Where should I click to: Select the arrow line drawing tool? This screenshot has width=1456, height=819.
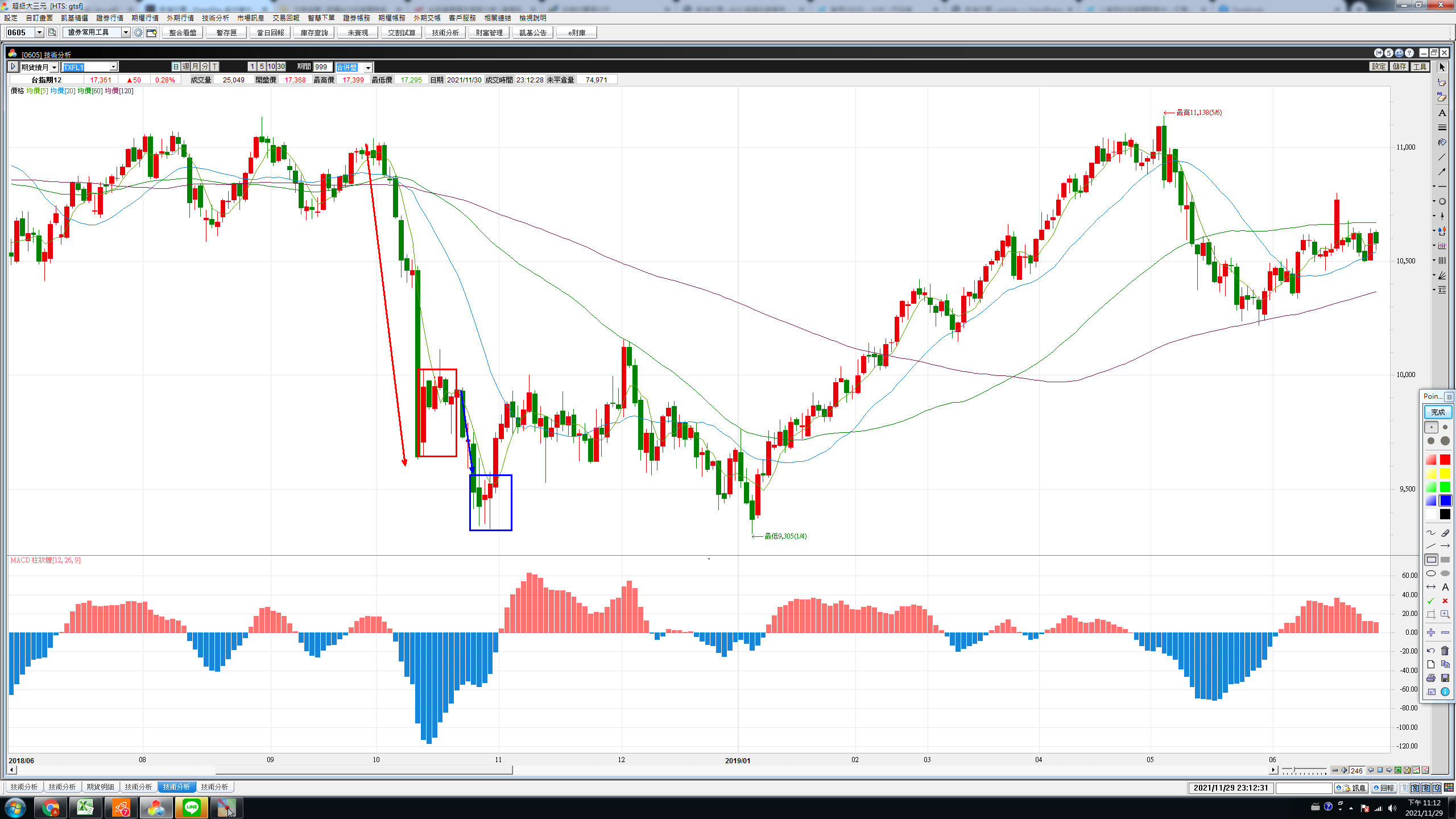pos(1445,546)
